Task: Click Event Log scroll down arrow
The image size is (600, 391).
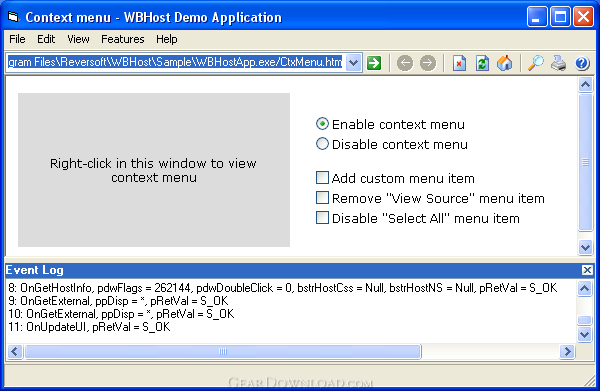Action: point(584,334)
